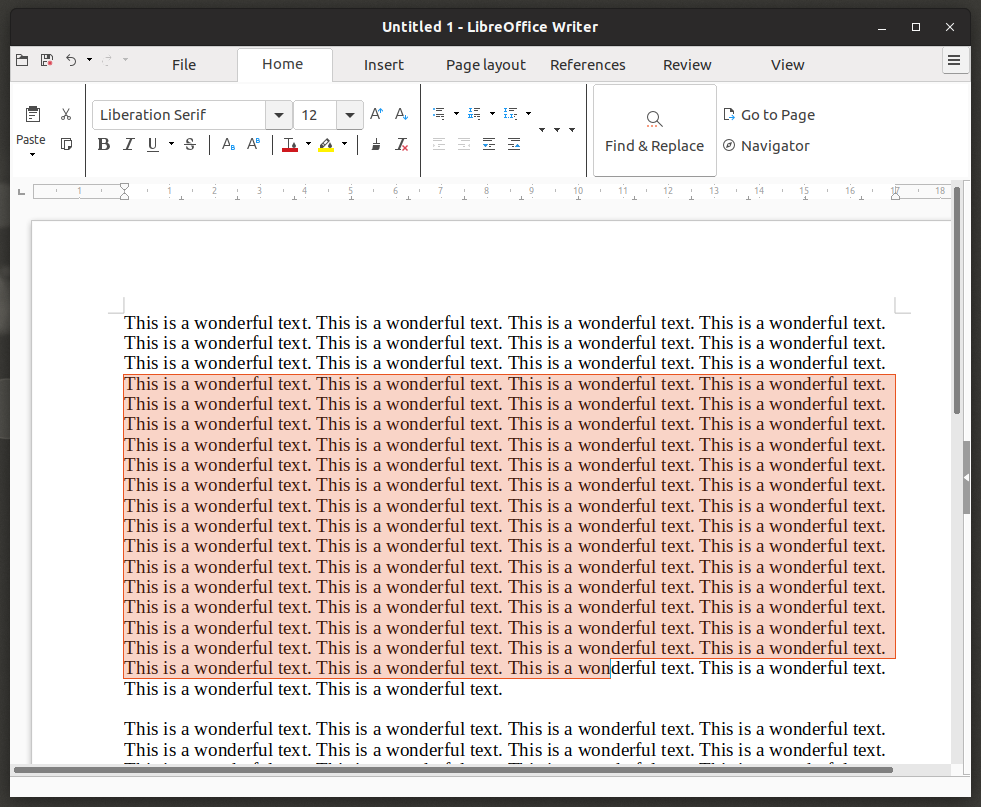This screenshot has height=807, width=981.
Task: Click the short last line of first paragraph
Action: pos(313,689)
